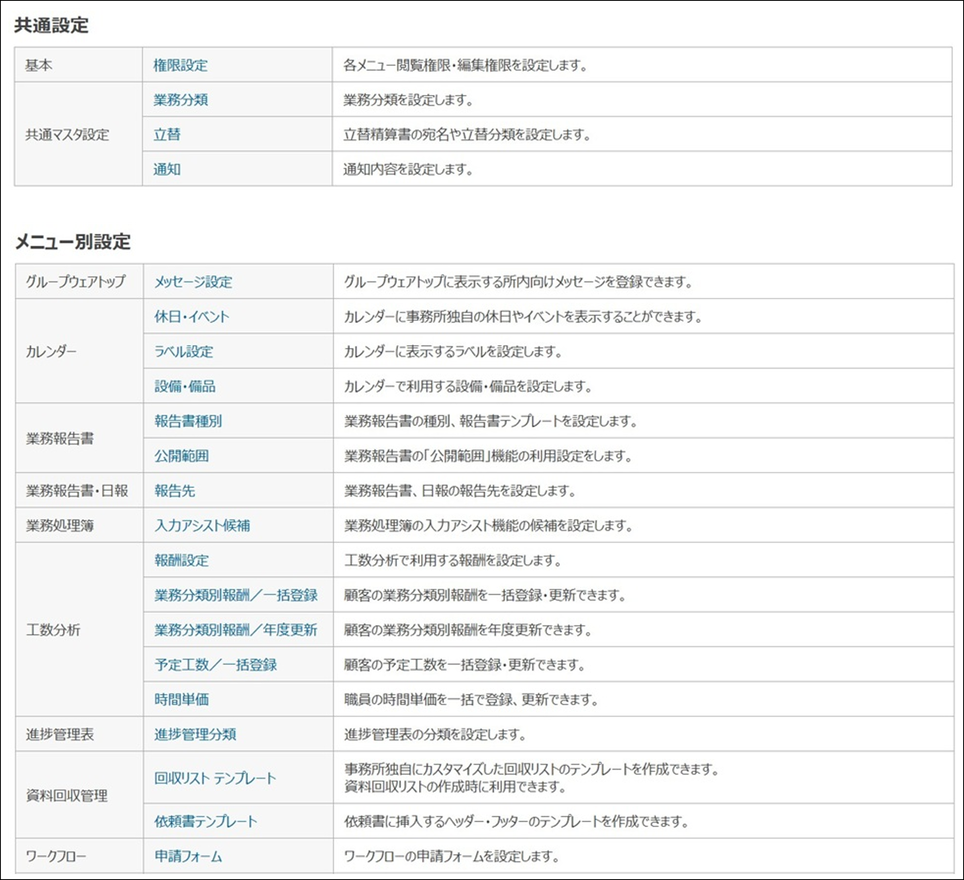This screenshot has width=964, height=880.
Task: Open メッセージ設定 for groupware top
Action: (x=194, y=282)
